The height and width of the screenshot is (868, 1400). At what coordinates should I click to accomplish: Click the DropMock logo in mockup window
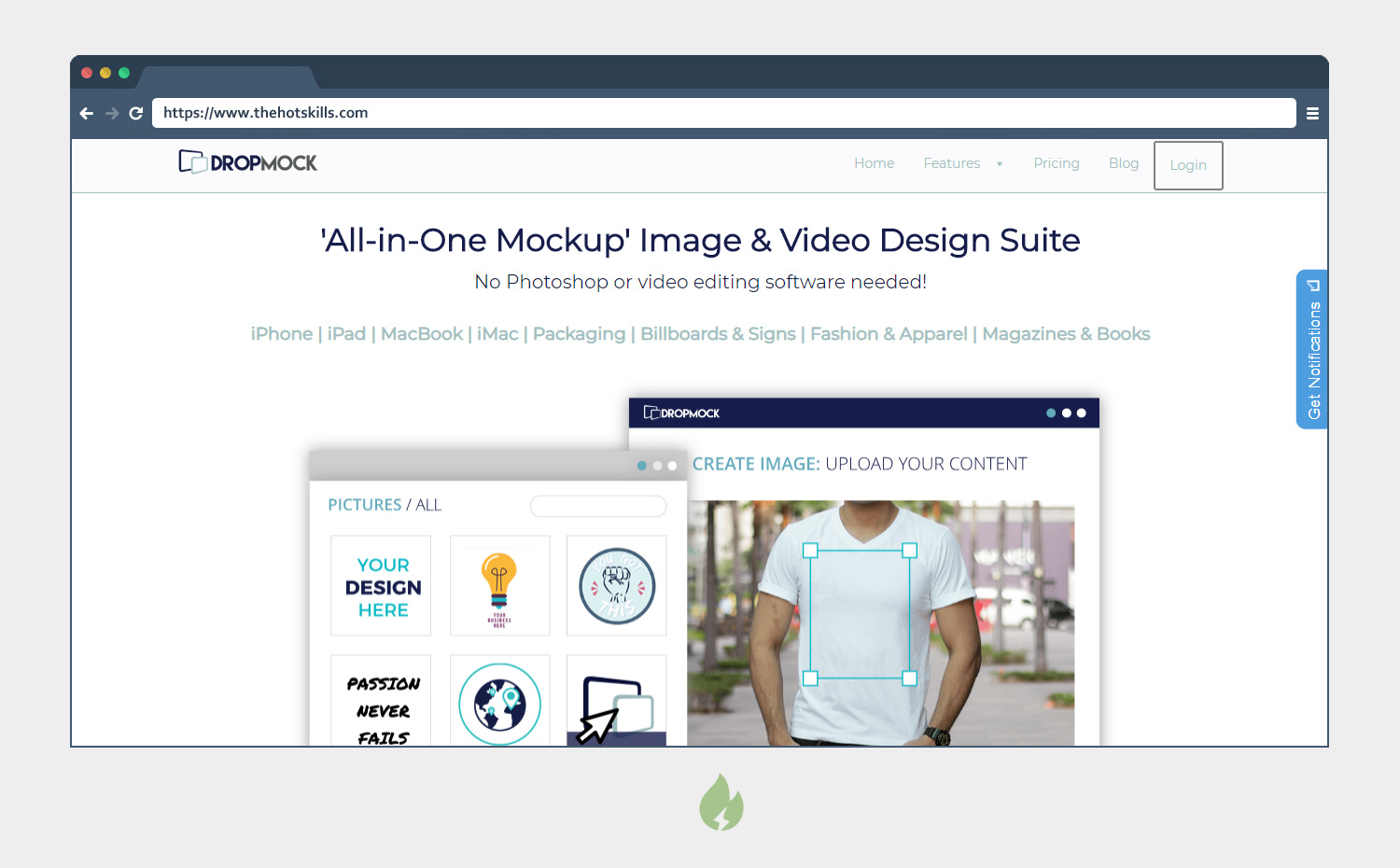pos(681,413)
